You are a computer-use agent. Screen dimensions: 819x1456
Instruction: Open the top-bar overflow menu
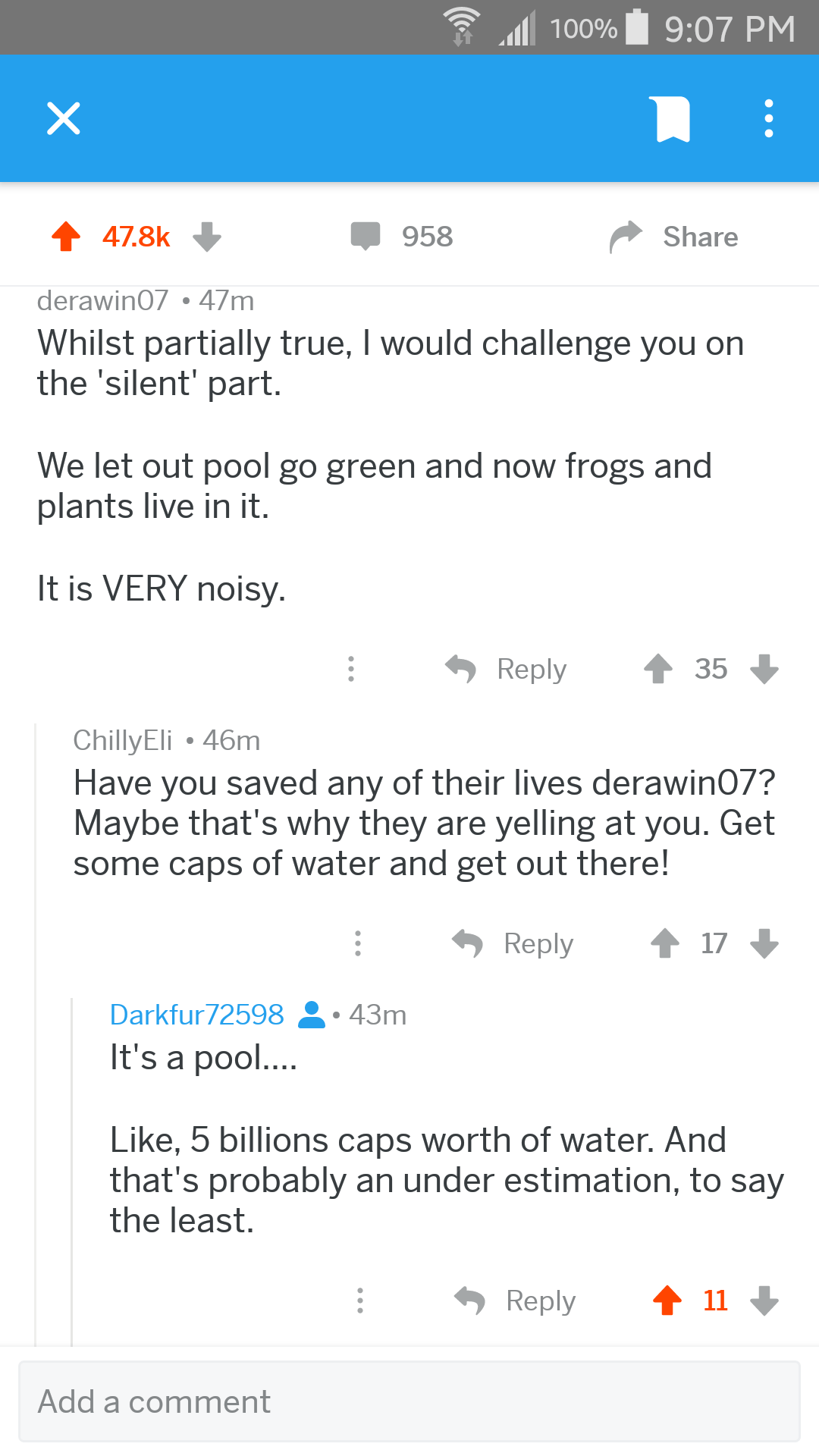(769, 119)
